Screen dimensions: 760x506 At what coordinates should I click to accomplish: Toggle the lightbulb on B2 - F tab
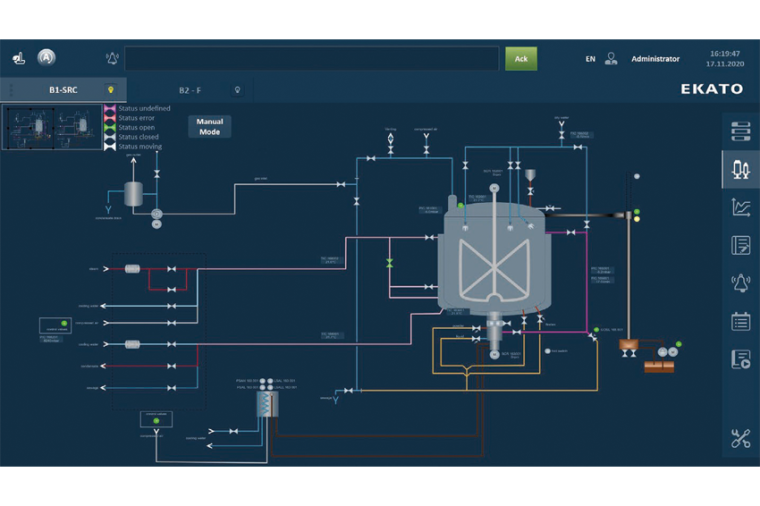tap(237, 89)
